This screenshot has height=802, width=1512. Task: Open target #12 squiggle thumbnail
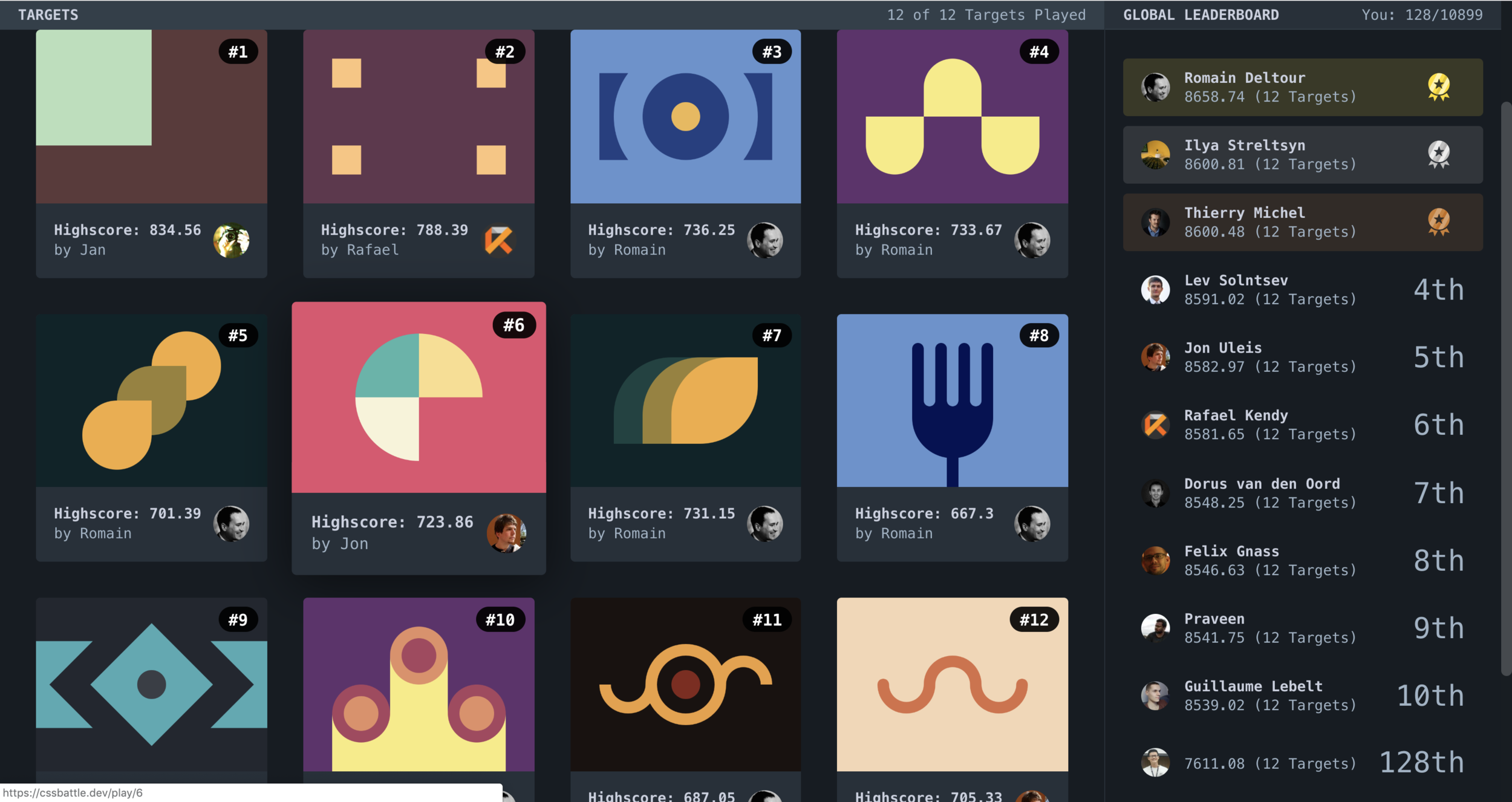[x=952, y=685]
